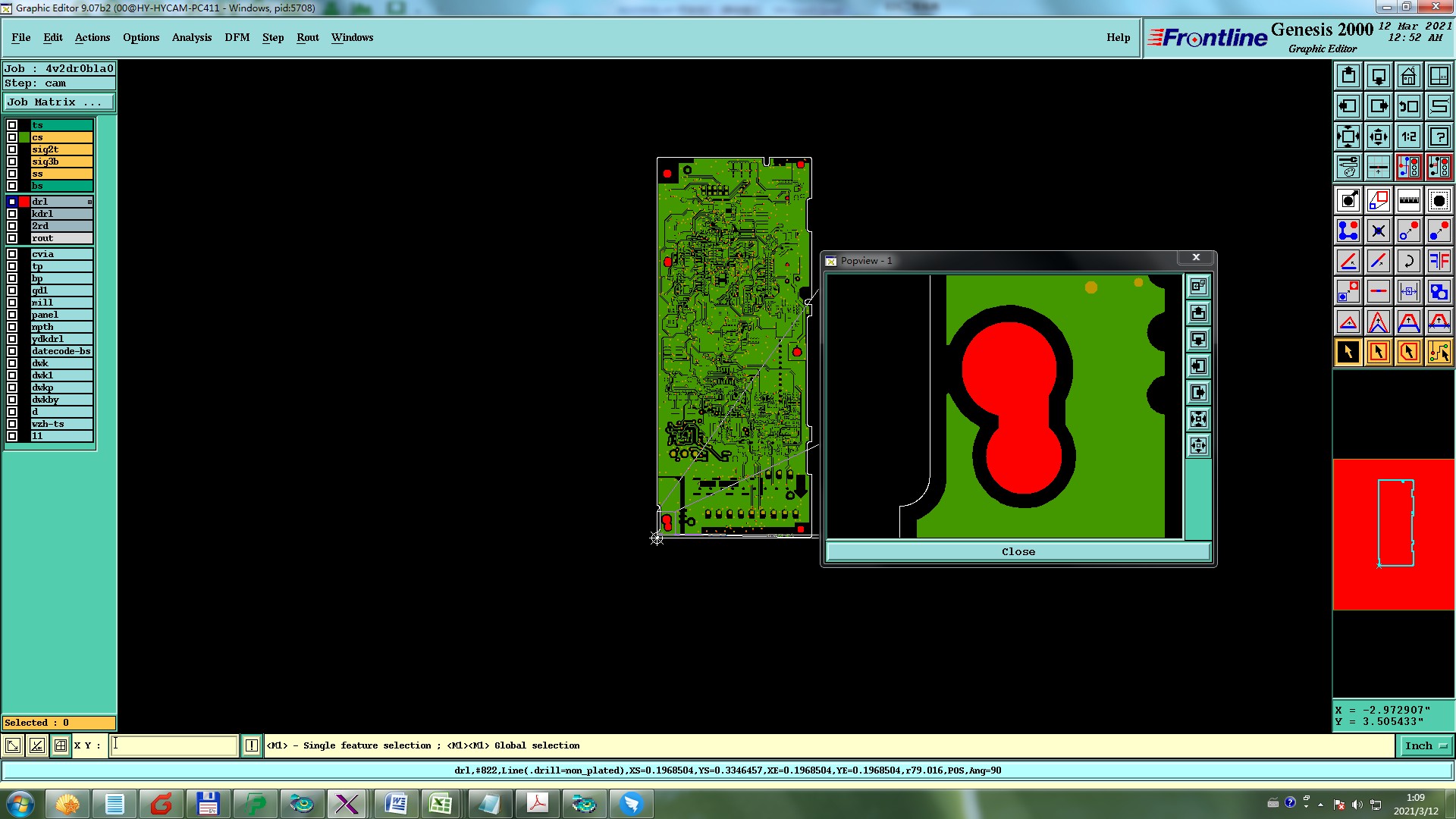The width and height of the screenshot is (1456, 819).
Task: Select the 1:2 zoom scale icon
Action: 1408,136
